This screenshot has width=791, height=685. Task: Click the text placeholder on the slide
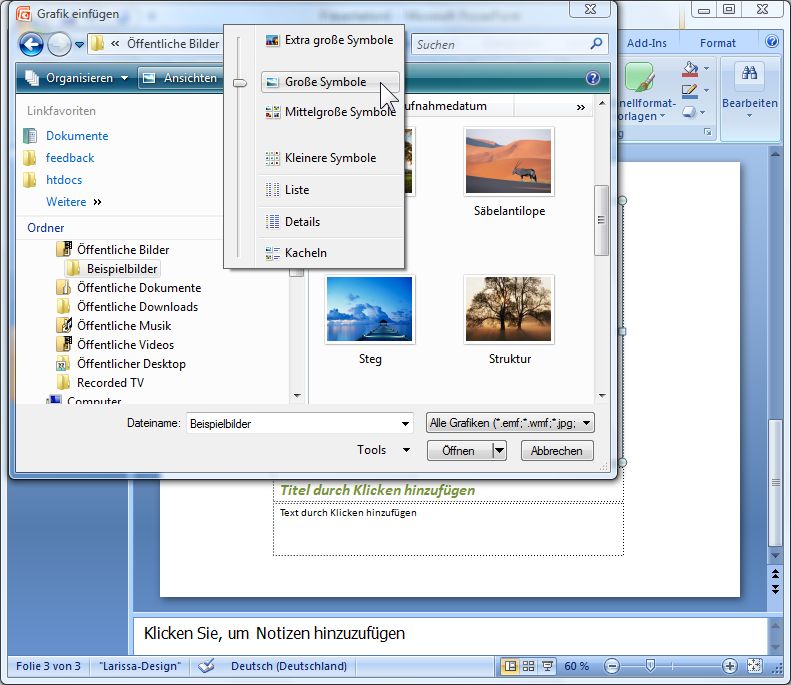coord(448,529)
